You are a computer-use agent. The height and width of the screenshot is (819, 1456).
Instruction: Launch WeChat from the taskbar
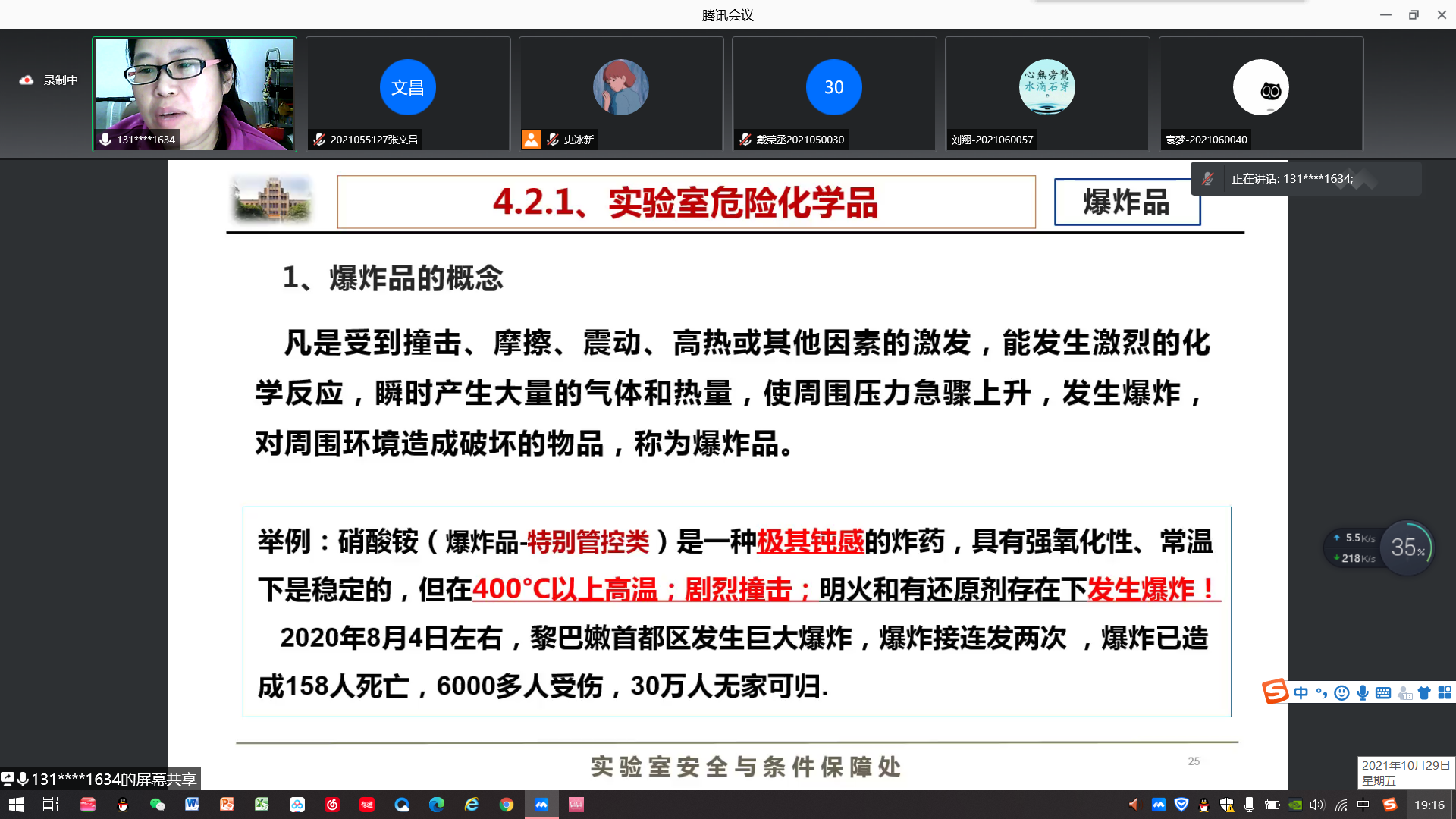pos(158,805)
